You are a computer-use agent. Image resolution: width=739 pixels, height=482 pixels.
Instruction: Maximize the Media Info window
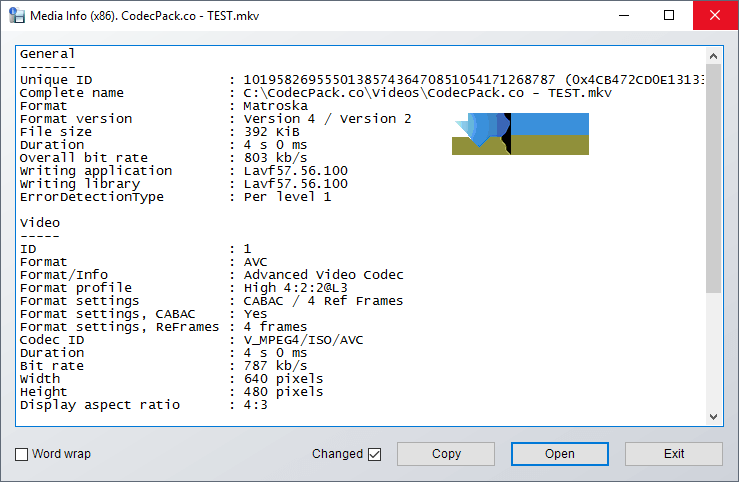tap(669, 16)
